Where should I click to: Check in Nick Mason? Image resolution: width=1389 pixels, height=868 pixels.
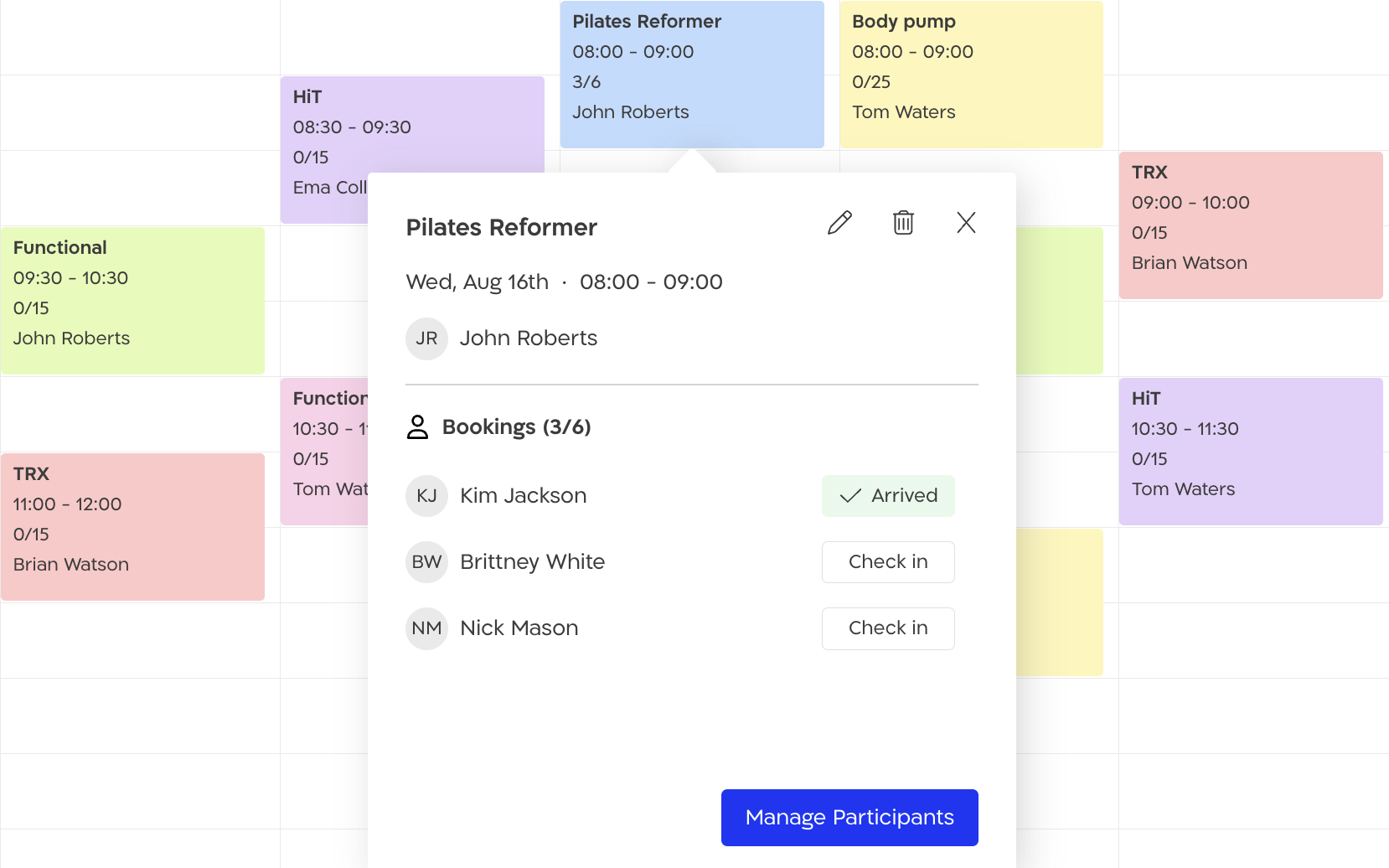point(887,628)
